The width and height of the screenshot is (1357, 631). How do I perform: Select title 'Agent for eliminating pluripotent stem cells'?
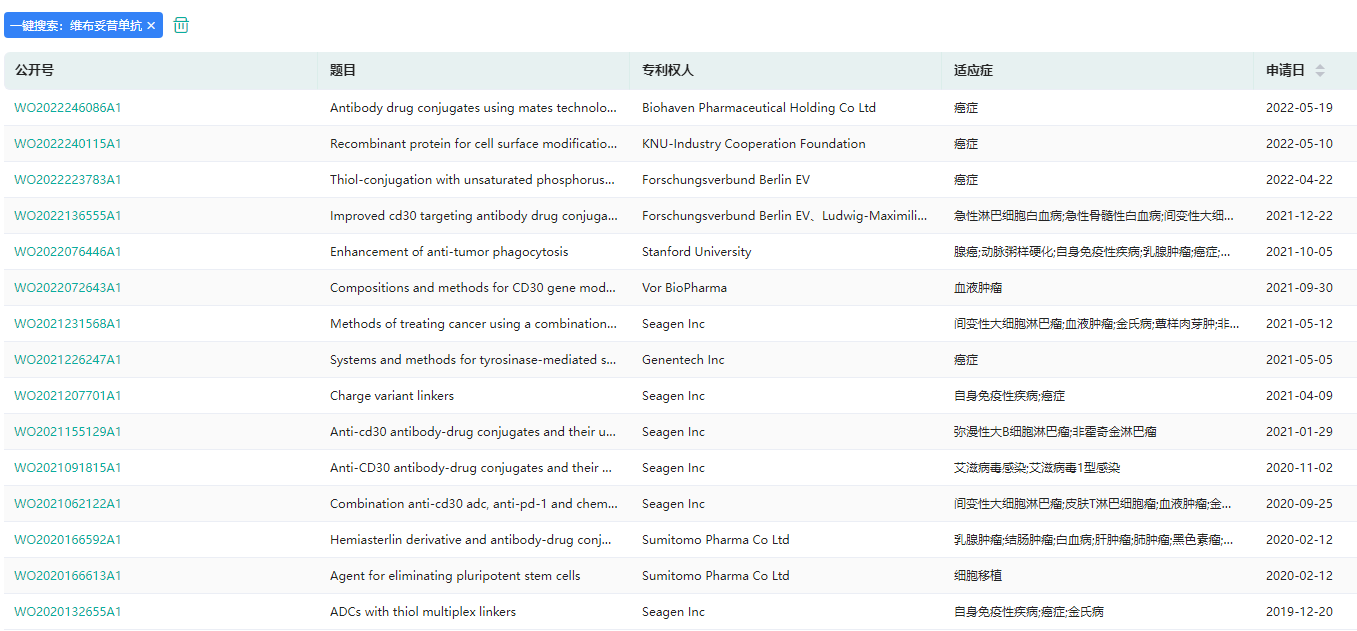click(455, 576)
